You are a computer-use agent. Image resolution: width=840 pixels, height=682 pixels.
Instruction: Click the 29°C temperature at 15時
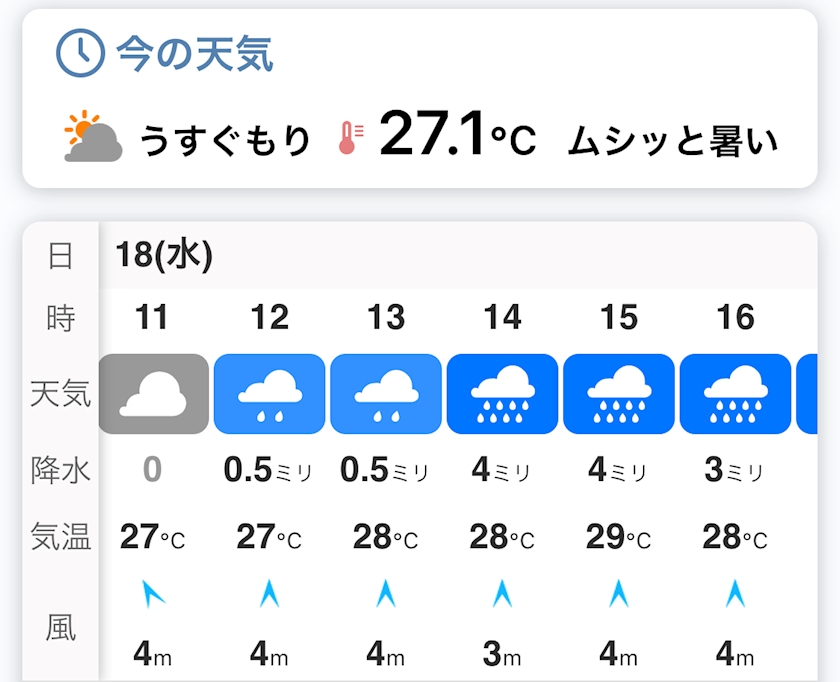click(619, 537)
